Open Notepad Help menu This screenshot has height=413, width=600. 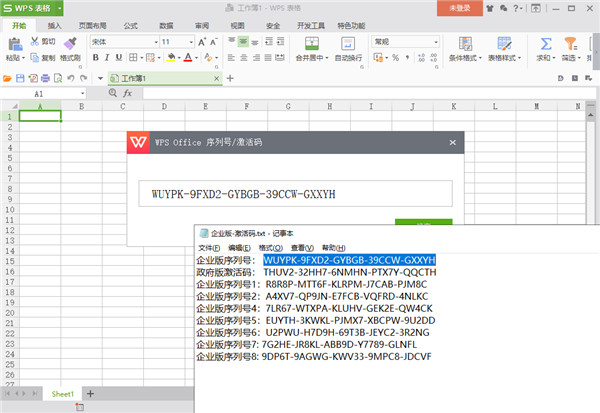[x=334, y=248]
